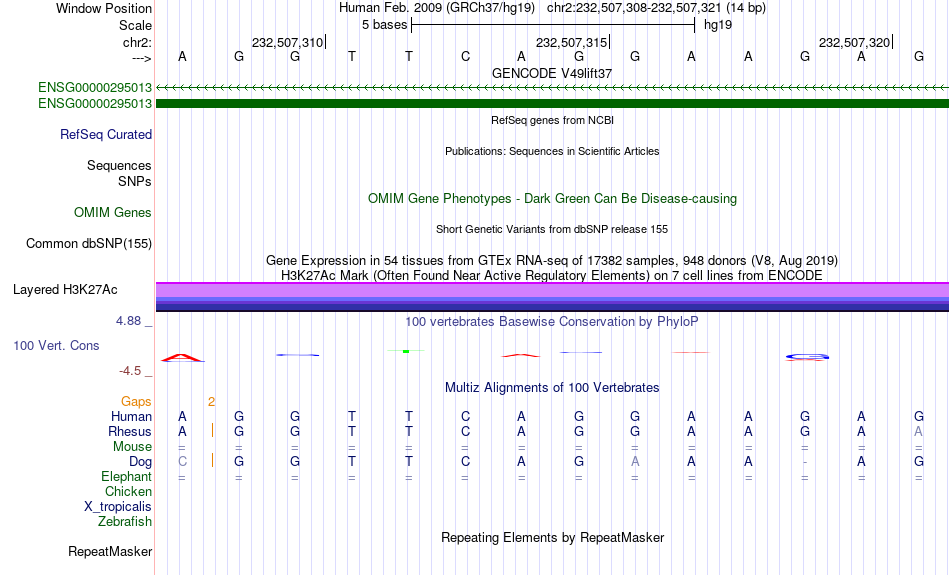Click the Publications Sequences in Scientific Articles title

[x=552, y=151]
